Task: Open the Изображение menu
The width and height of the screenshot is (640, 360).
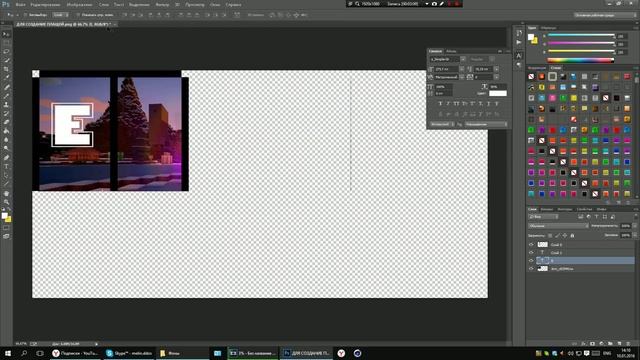Action: [79, 4]
